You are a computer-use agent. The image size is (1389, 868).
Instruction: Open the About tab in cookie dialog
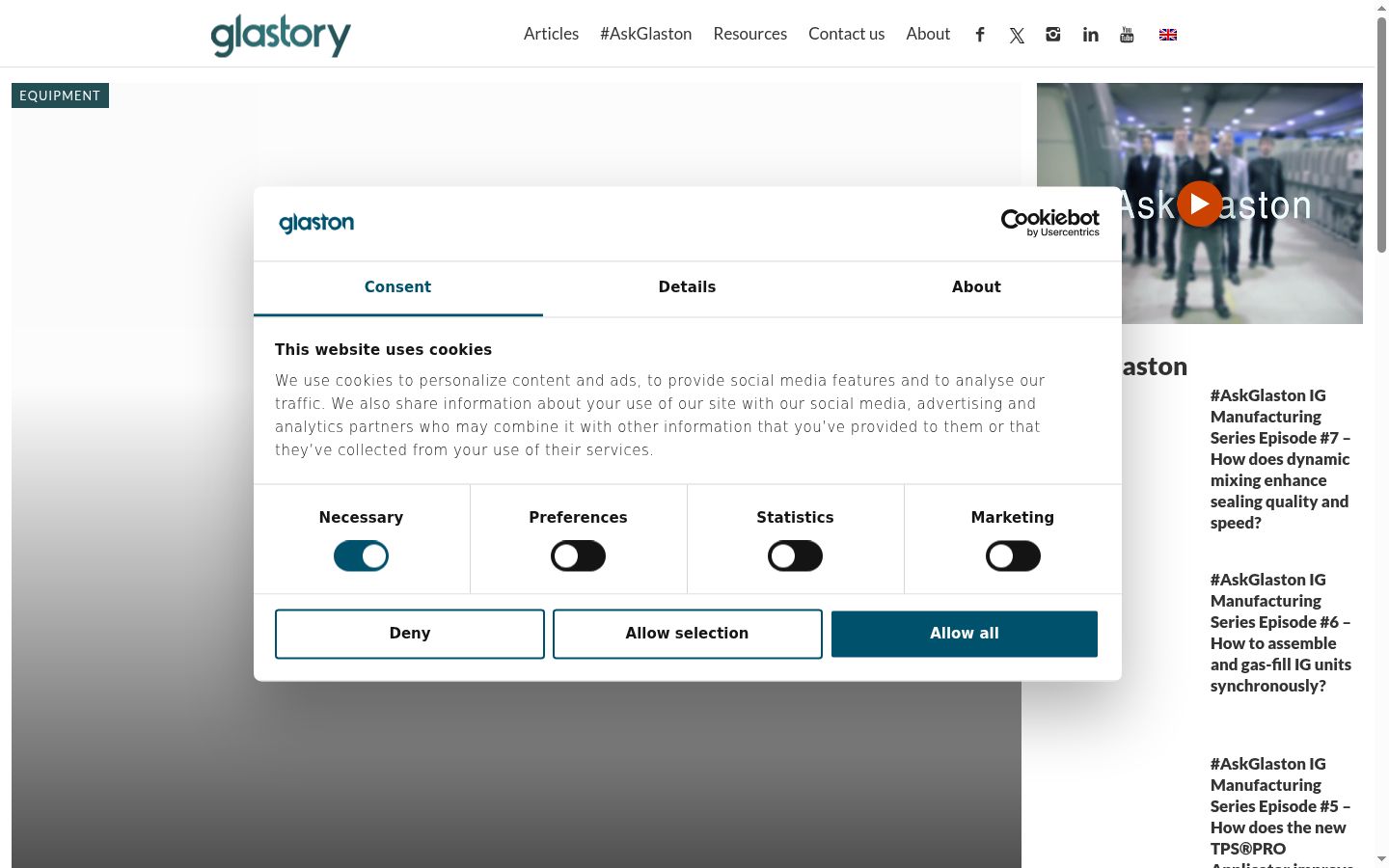tap(977, 287)
